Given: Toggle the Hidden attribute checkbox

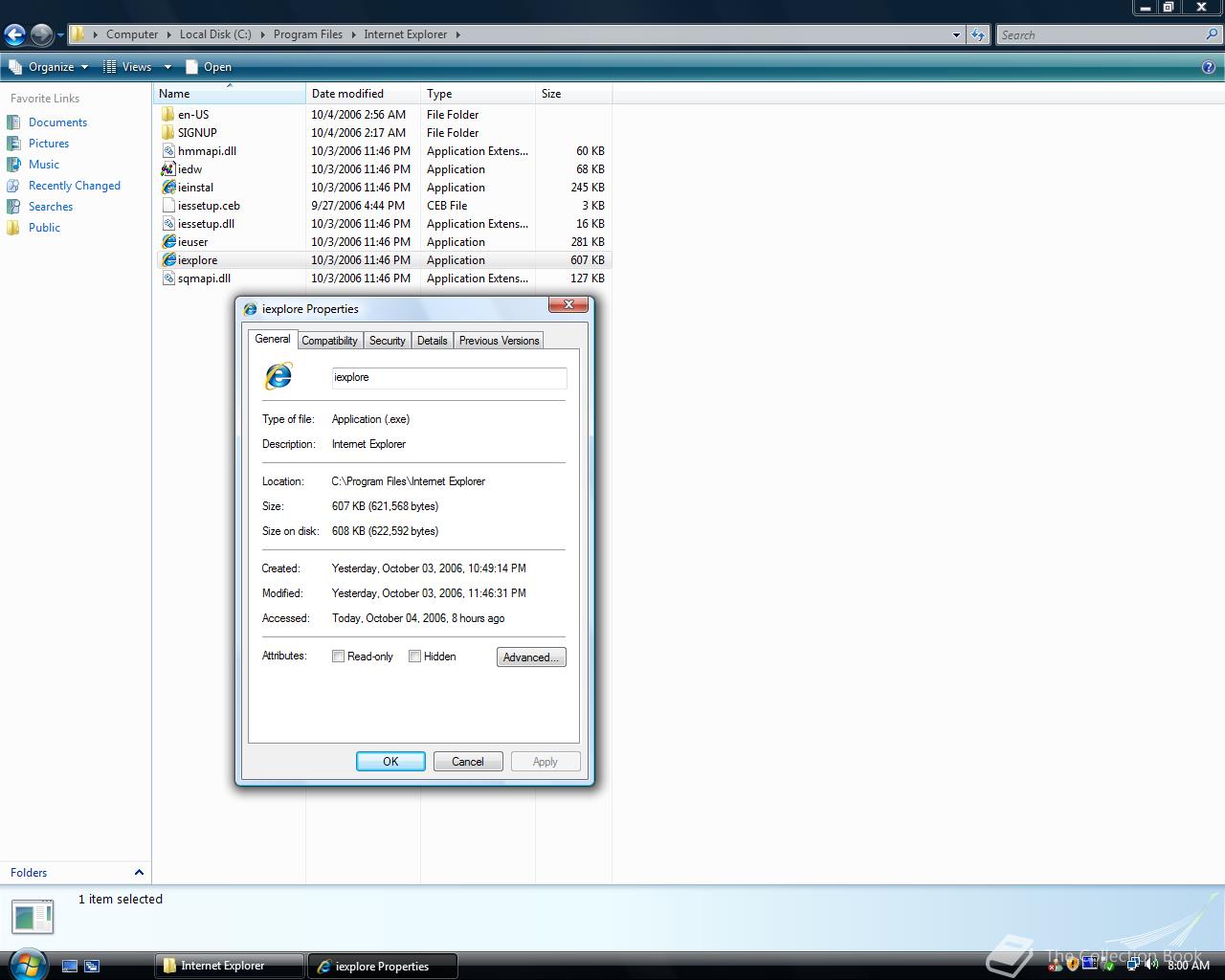Looking at the screenshot, I should coord(414,657).
